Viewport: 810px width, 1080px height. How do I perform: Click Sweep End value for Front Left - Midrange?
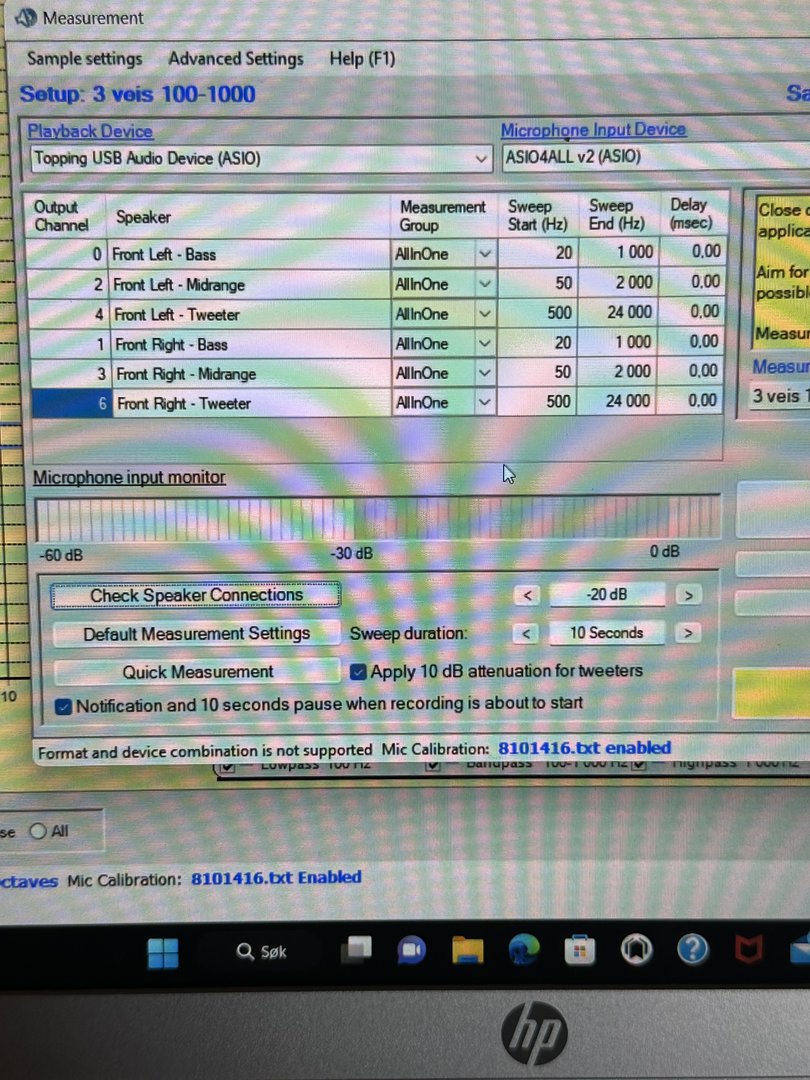(x=619, y=282)
